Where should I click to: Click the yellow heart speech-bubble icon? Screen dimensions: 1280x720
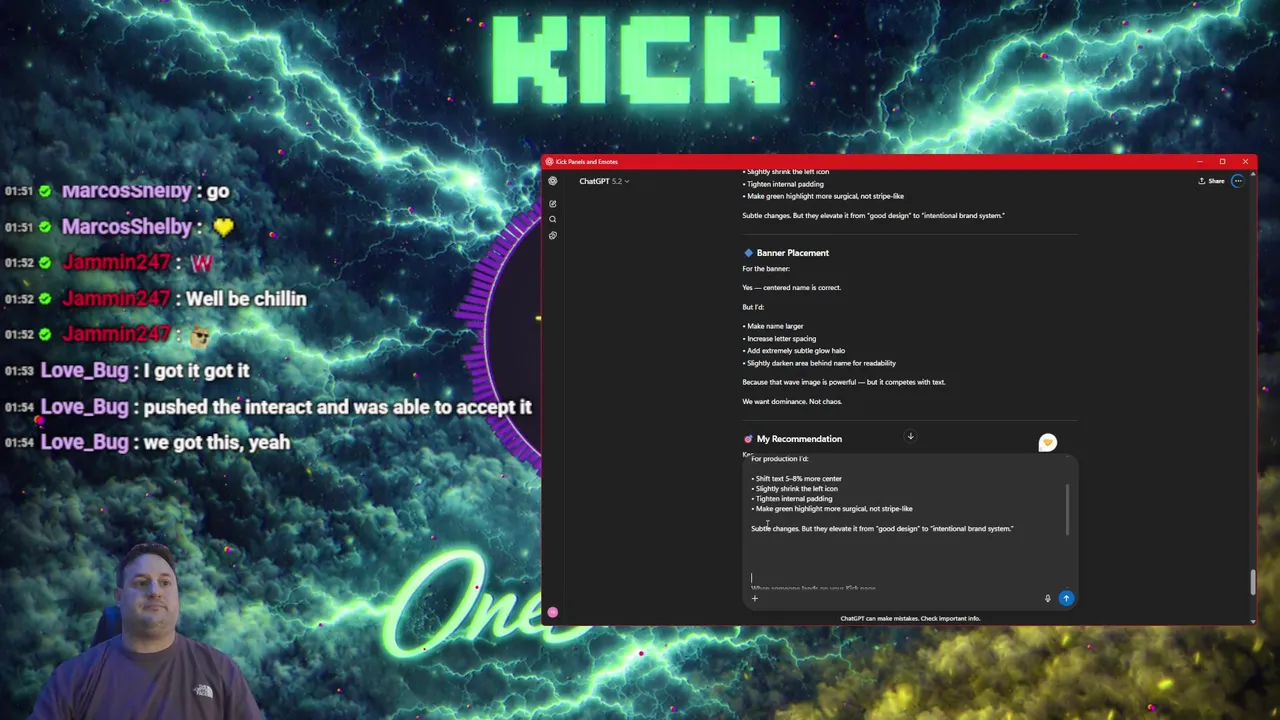[1047, 442]
